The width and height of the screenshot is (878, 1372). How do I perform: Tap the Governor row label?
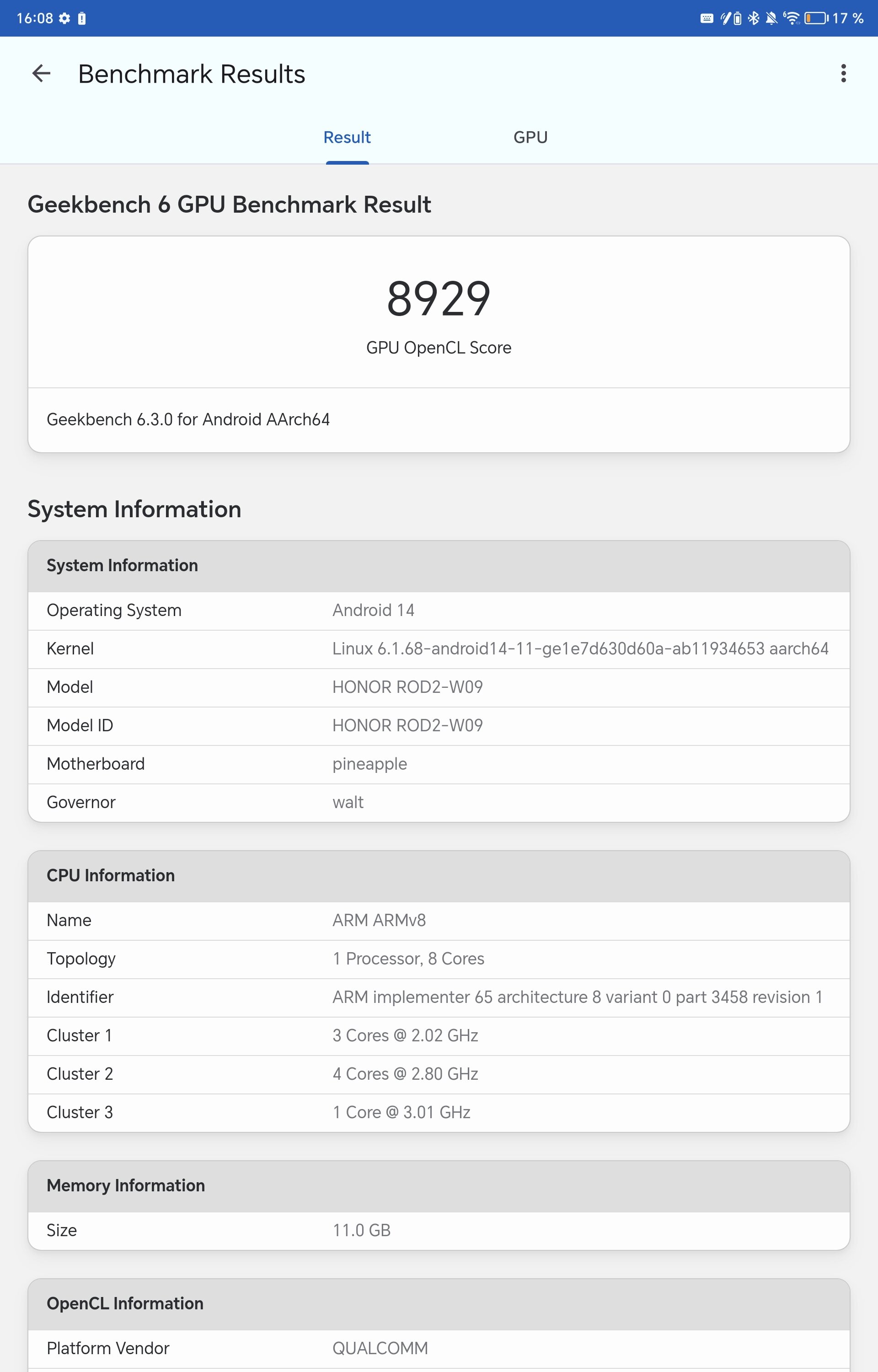(x=81, y=803)
